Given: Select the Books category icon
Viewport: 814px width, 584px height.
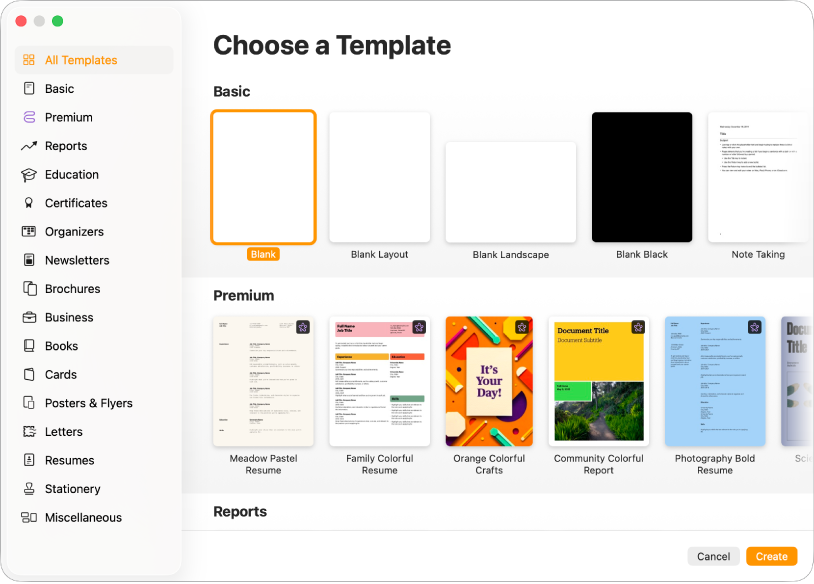Looking at the screenshot, I should click(x=31, y=345).
